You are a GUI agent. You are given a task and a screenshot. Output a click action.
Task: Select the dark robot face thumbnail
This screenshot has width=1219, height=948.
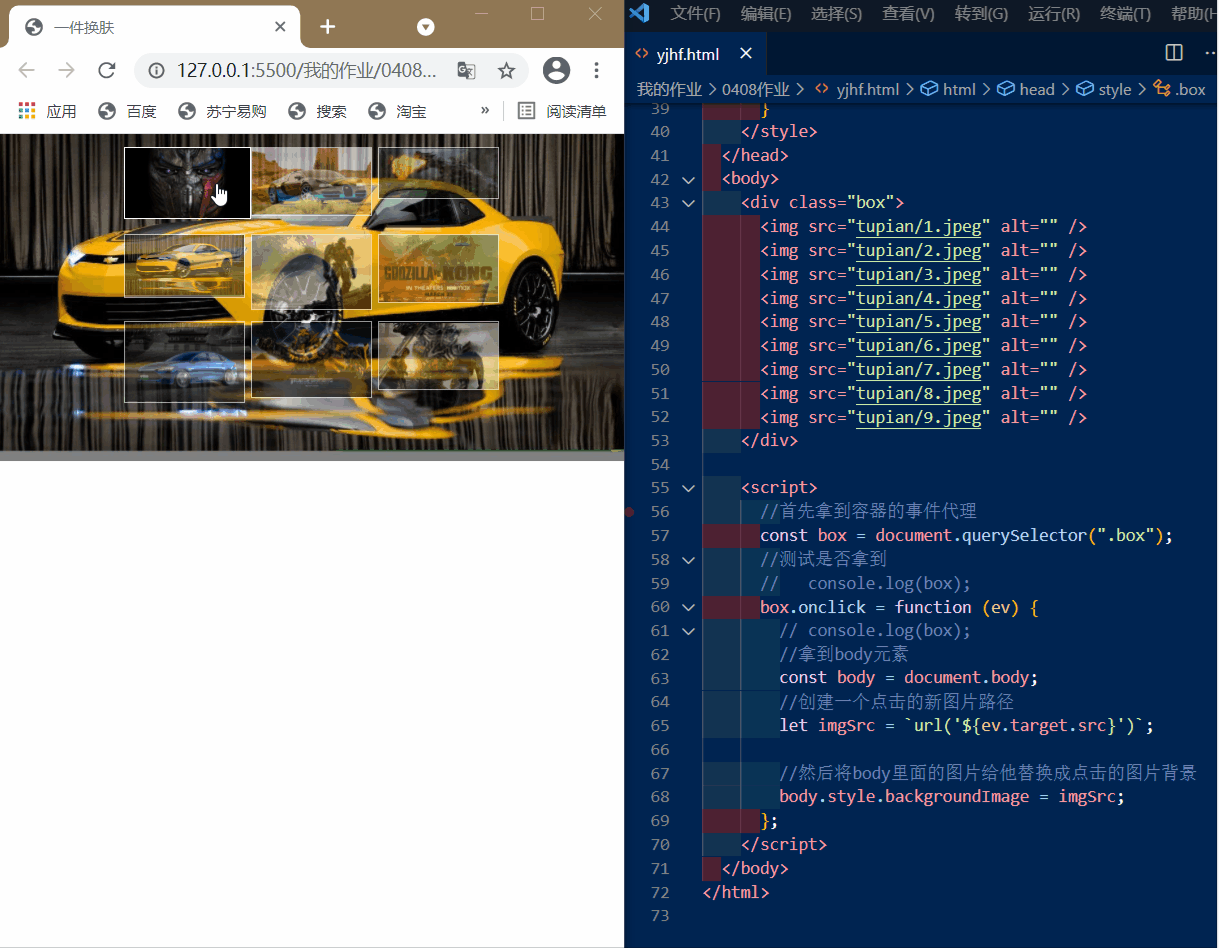187,183
